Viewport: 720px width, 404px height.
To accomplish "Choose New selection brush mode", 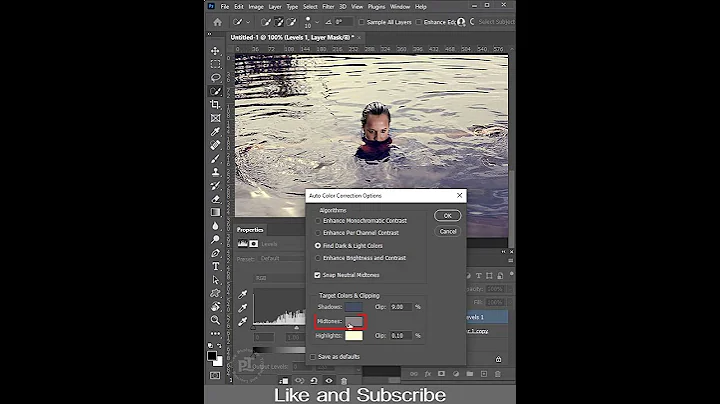I will point(266,22).
